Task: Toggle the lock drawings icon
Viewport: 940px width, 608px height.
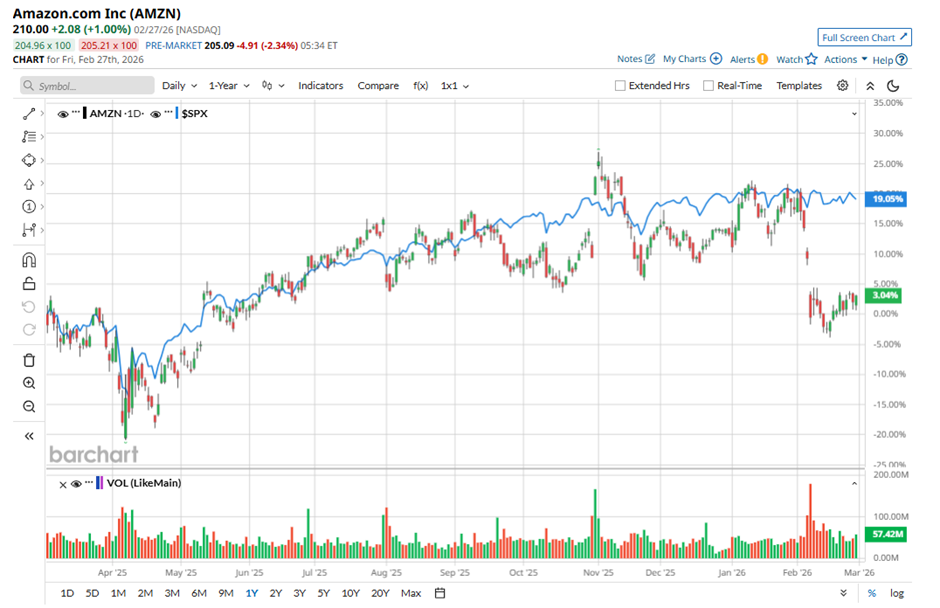Action: click(x=29, y=284)
